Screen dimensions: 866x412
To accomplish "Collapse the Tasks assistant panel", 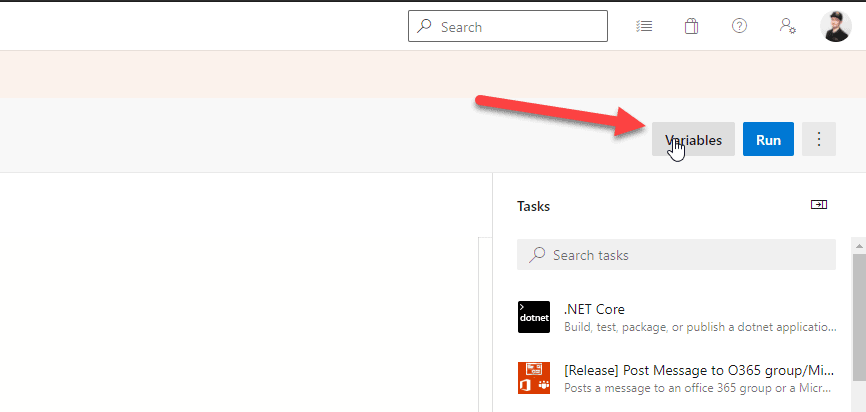I will 819,205.
